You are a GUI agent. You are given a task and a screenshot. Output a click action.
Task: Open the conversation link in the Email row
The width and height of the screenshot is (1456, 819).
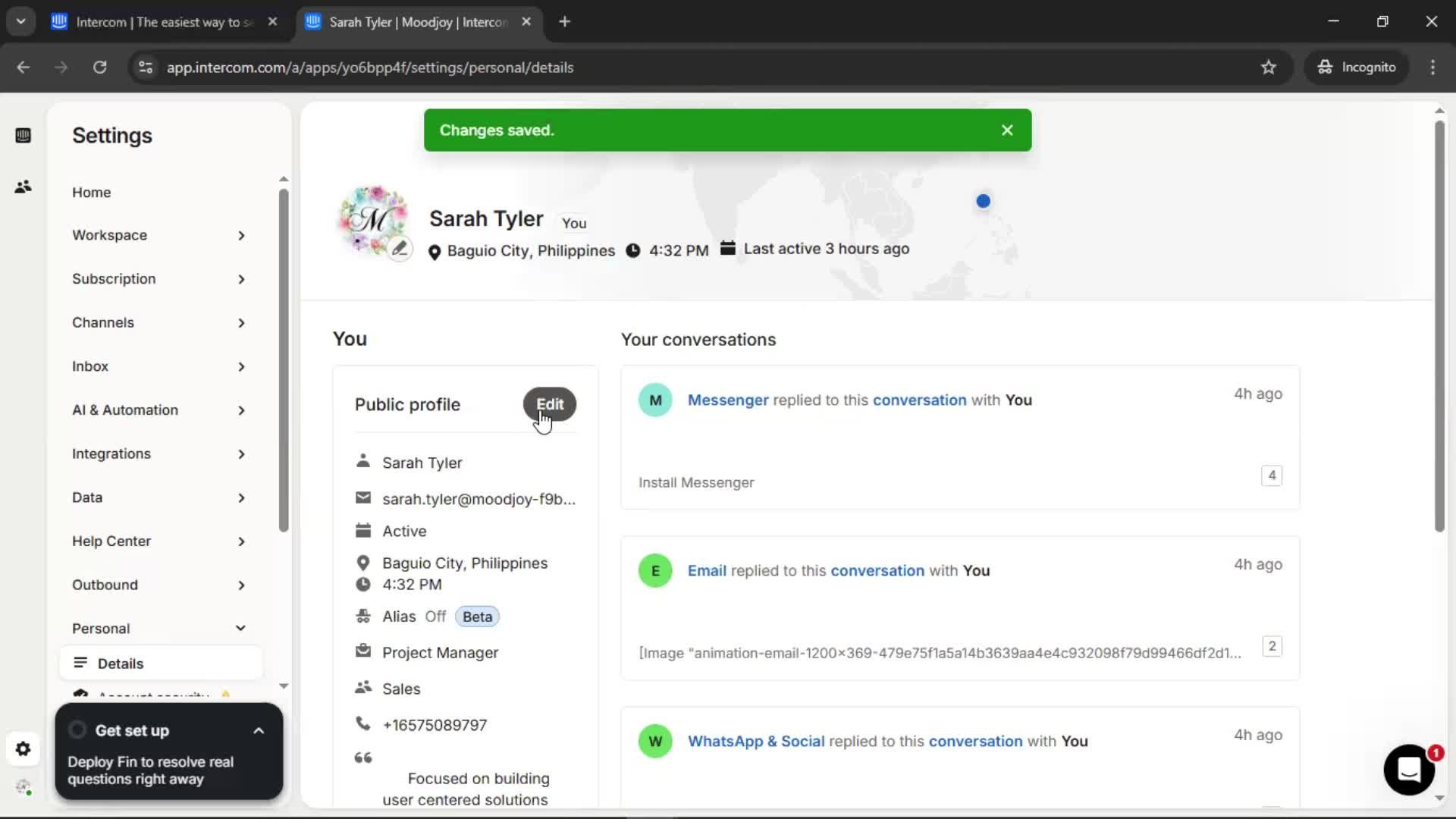(877, 571)
